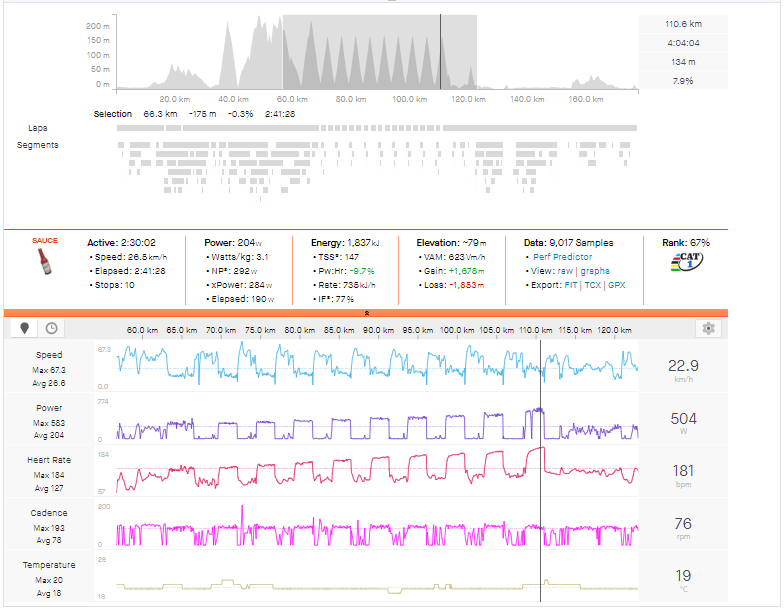Image resolution: width=784 pixels, height=611 pixels.
Task: Select the Speed chart label
Action: (49, 355)
